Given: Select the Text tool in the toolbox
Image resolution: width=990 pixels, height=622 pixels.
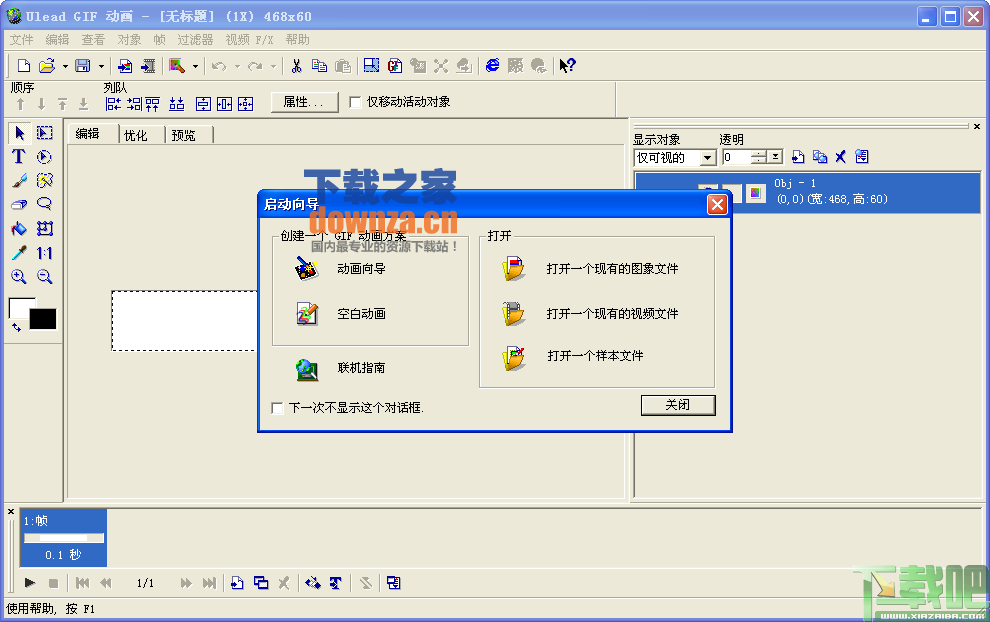Looking at the screenshot, I should [x=18, y=157].
